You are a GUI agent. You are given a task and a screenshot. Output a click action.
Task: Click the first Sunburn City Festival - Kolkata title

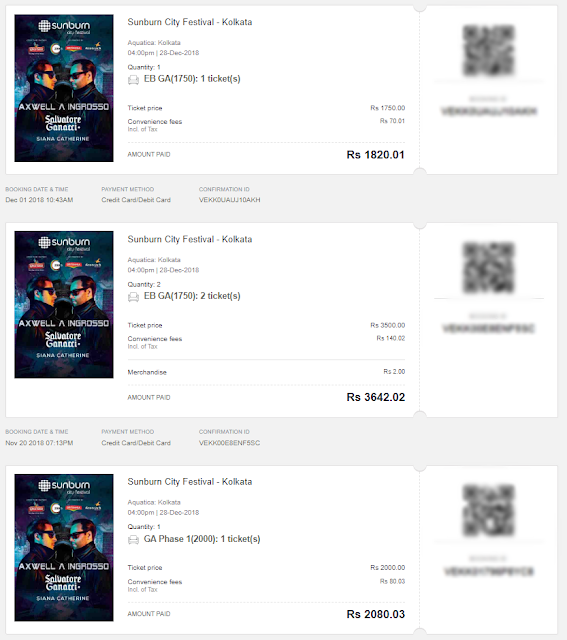coord(190,22)
